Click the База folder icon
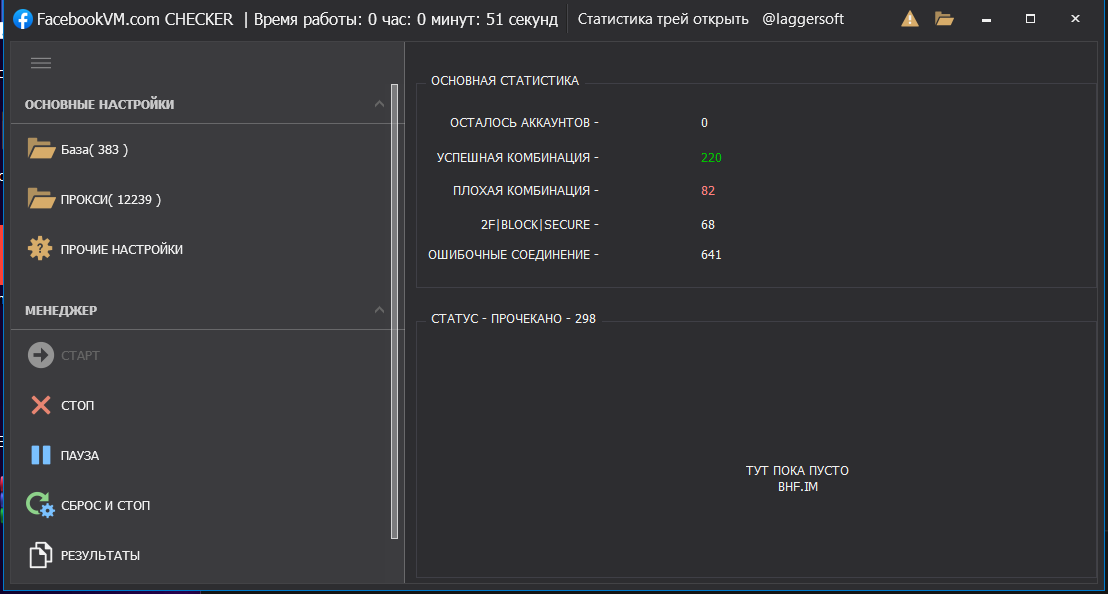1108x594 pixels. [41, 149]
